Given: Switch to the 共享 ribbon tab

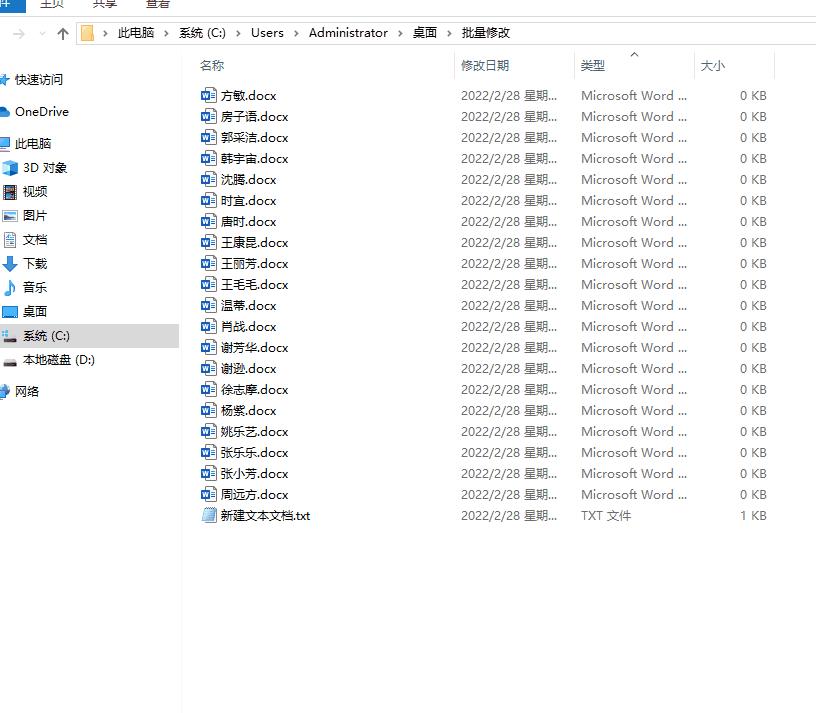Looking at the screenshot, I should tap(104, 5).
